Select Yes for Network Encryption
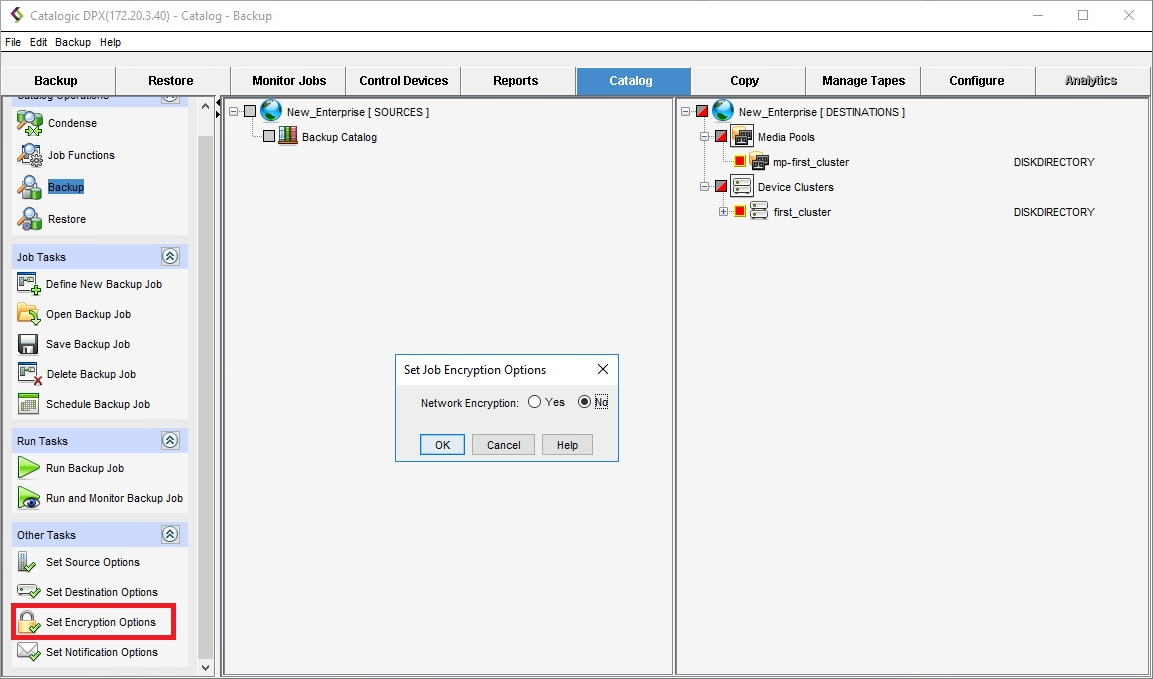This screenshot has width=1153, height=679. click(x=535, y=402)
